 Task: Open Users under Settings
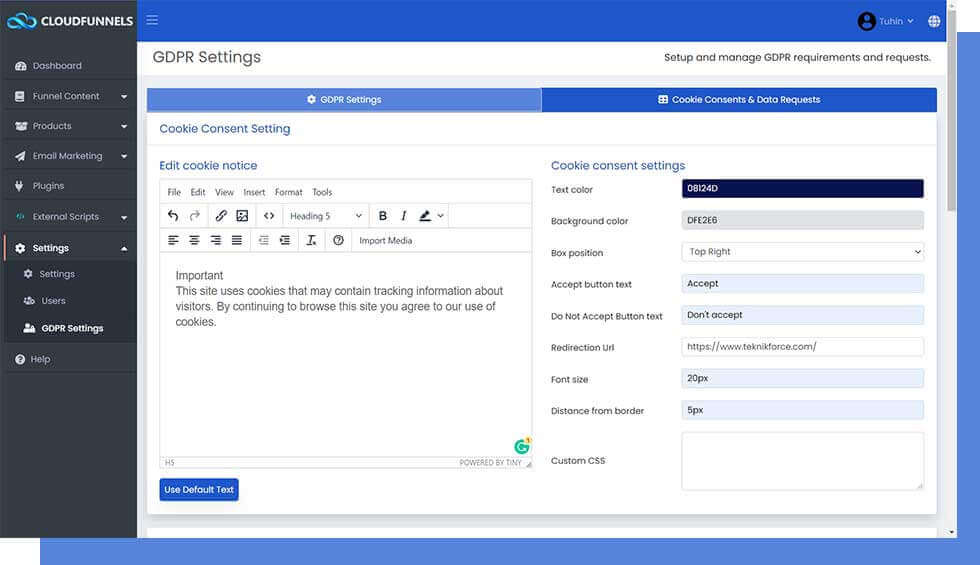coord(53,301)
